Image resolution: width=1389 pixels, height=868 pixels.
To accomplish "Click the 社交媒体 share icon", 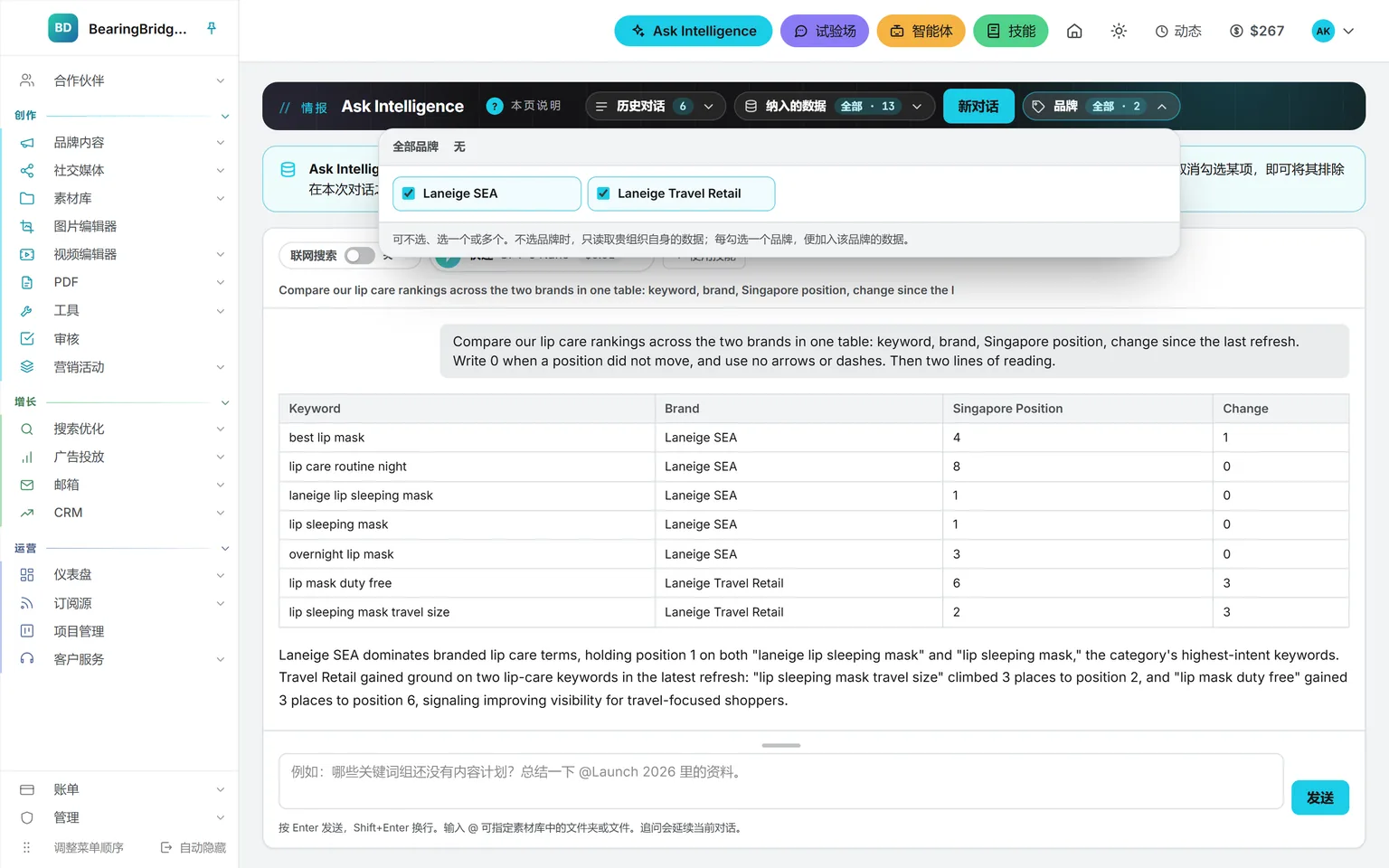I will [x=27, y=170].
